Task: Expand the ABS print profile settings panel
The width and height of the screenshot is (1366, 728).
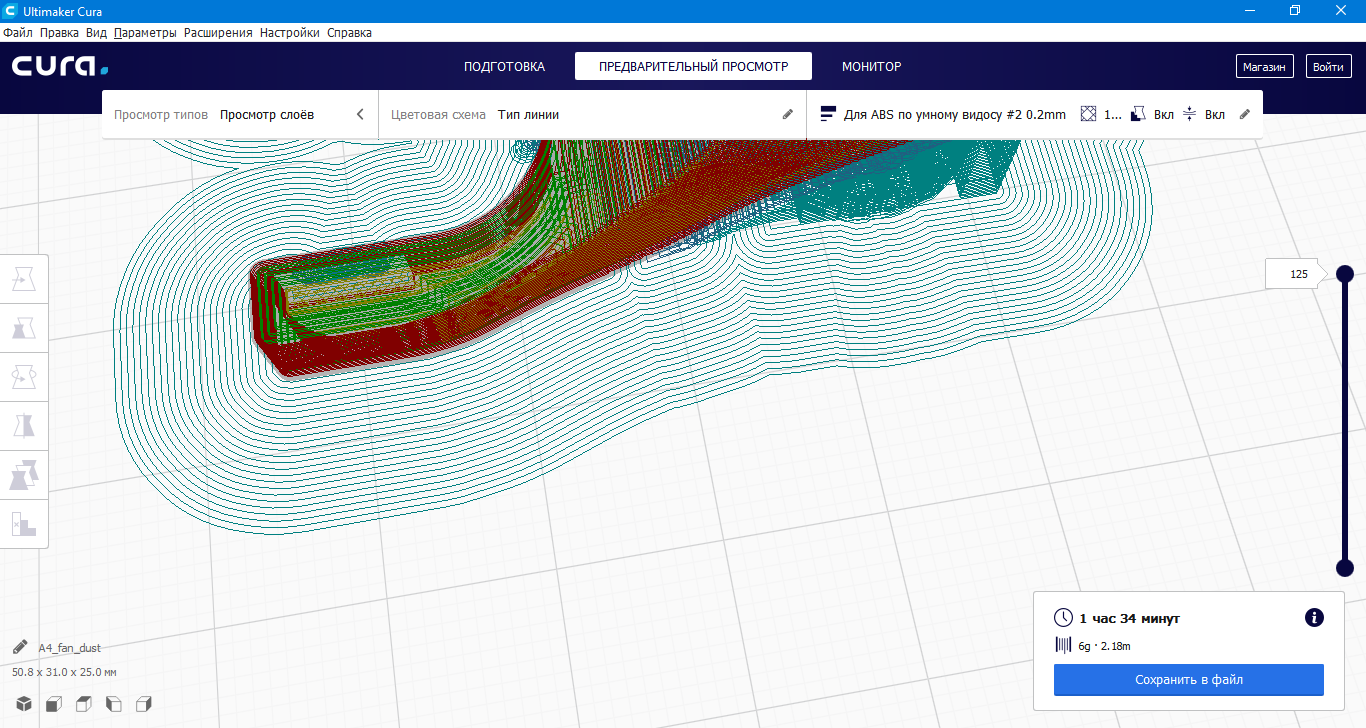Action: click(1035, 115)
